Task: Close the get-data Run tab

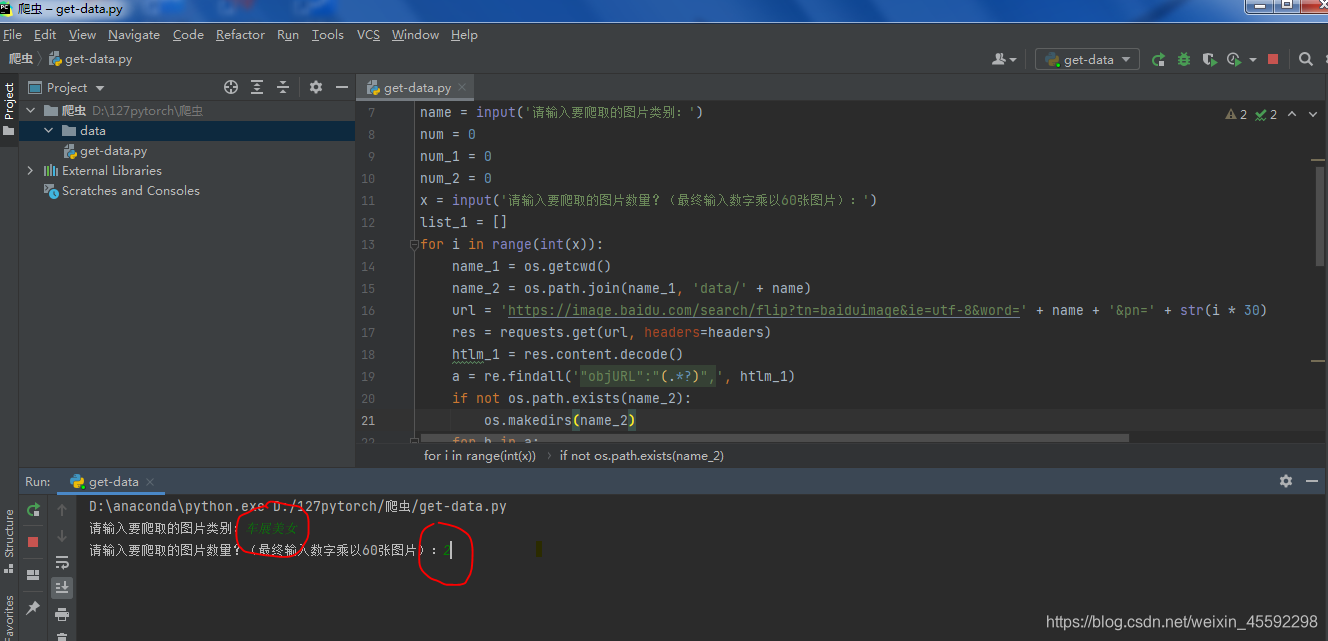Action: pyautogui.click(x=152, y=482)
